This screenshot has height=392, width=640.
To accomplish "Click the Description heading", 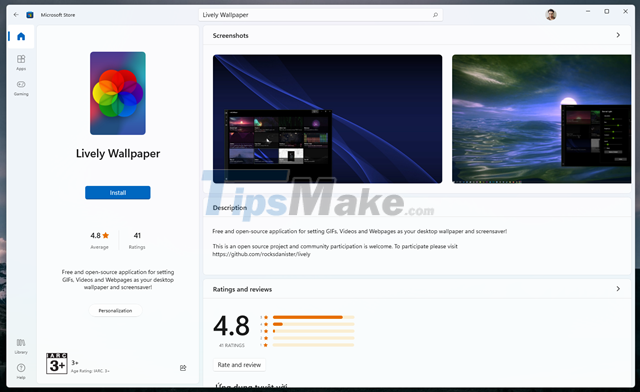I will (x=229, y=207).
